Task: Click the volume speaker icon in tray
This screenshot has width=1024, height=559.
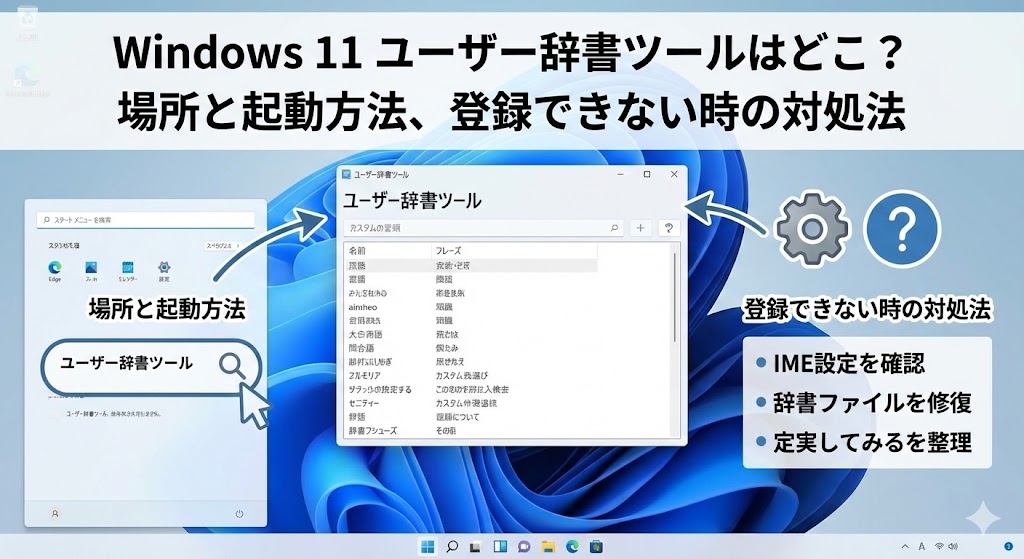Action: click(x=953, y=547)
